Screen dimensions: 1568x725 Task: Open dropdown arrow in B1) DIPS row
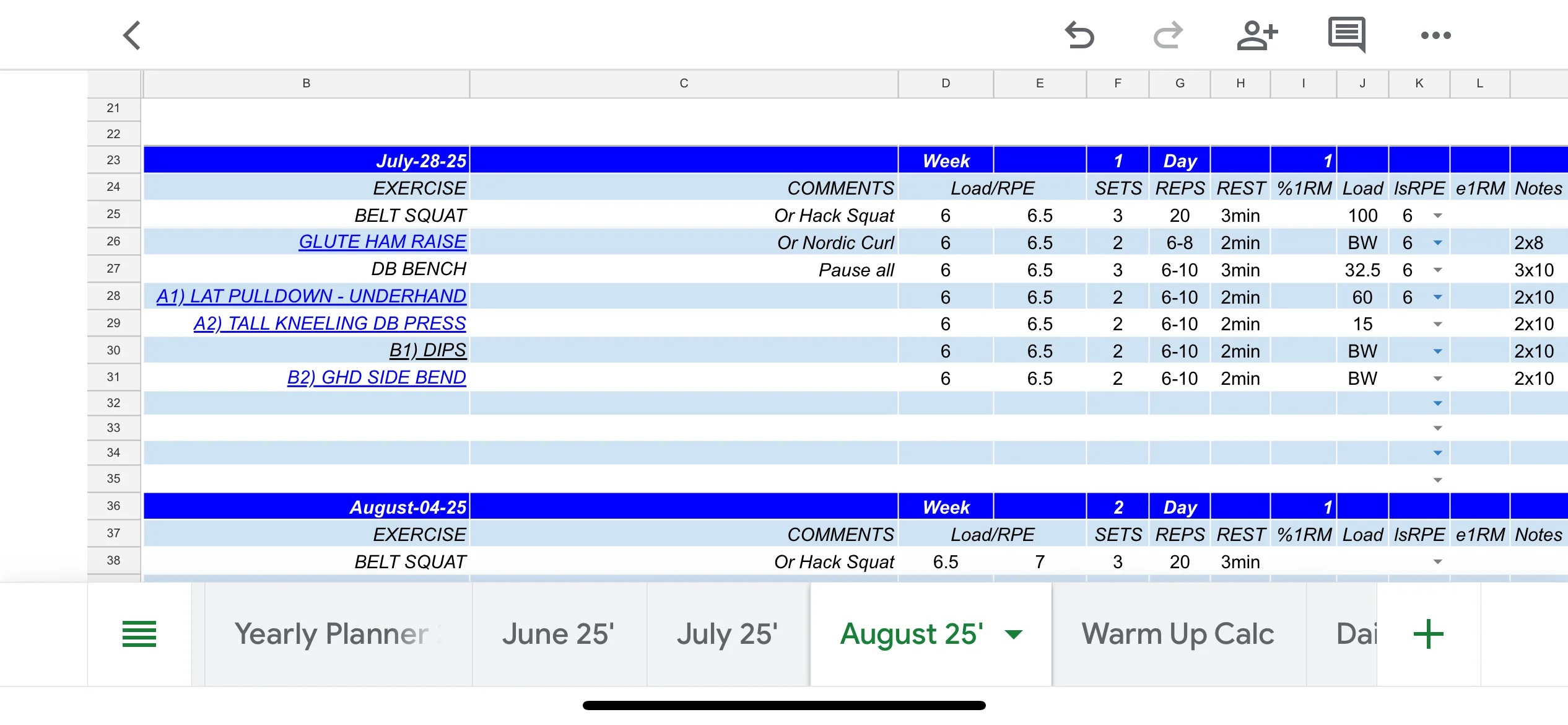[x=1437, y=351]
